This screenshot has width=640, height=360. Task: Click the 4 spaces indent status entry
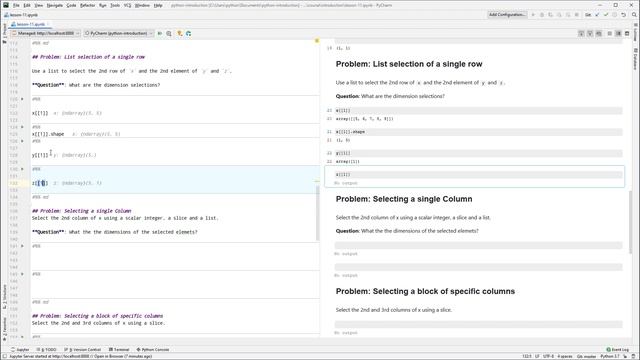point(565,356)
